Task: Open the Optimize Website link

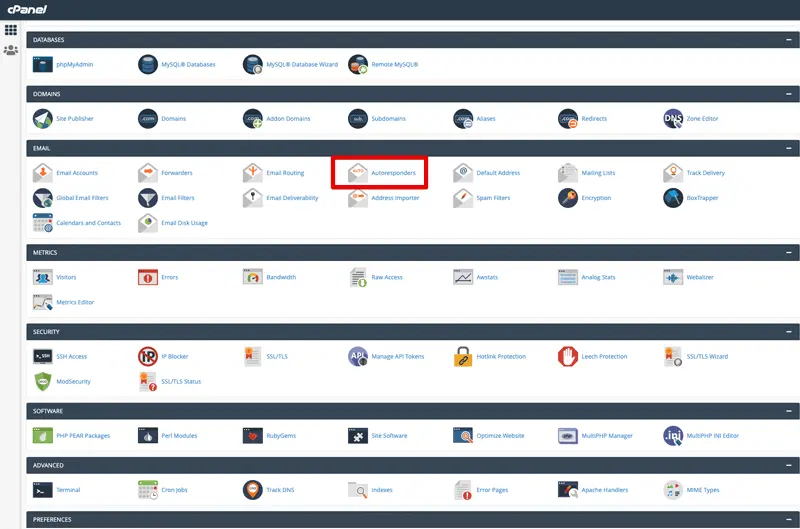Action: click(x=500, y=436)
